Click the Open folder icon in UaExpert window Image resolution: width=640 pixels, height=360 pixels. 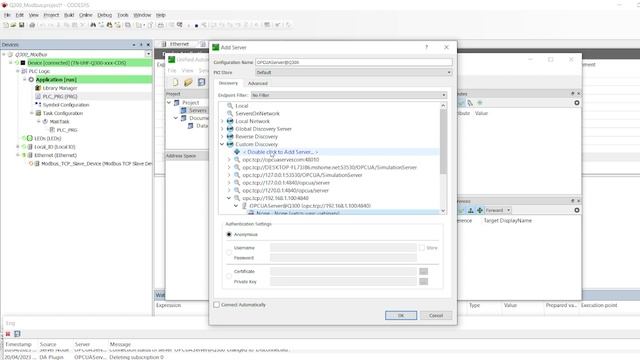click(188, 82)
